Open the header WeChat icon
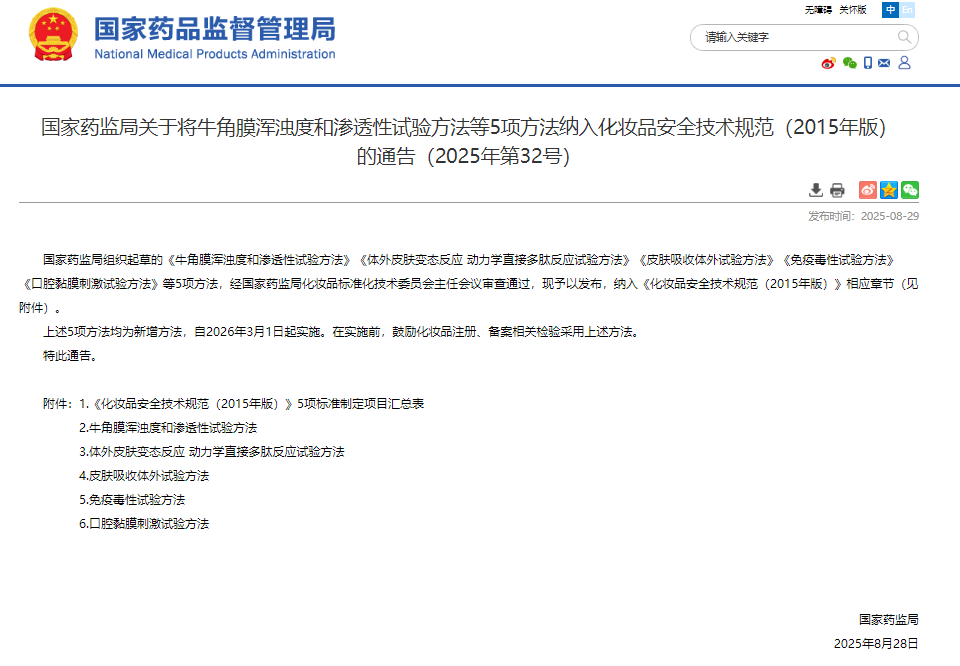Viewport: 960px width, 666px height. pos(849,63)
